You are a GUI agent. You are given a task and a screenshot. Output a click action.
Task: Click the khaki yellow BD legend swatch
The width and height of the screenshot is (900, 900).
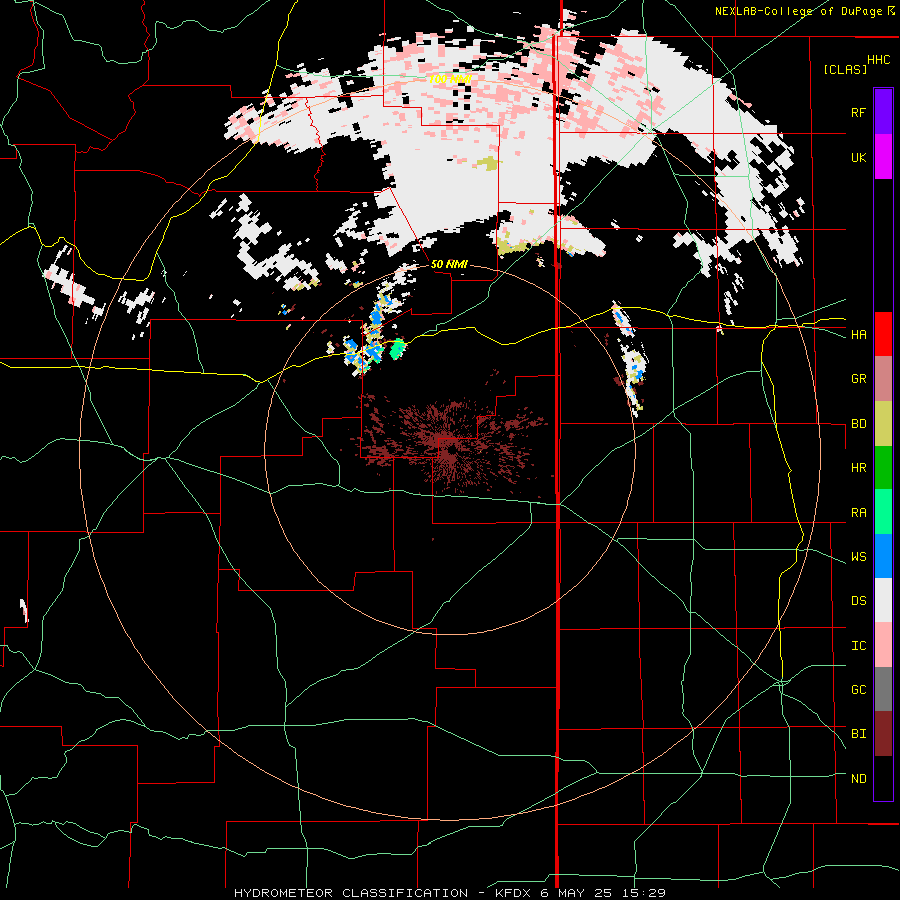tap(883, 423)
